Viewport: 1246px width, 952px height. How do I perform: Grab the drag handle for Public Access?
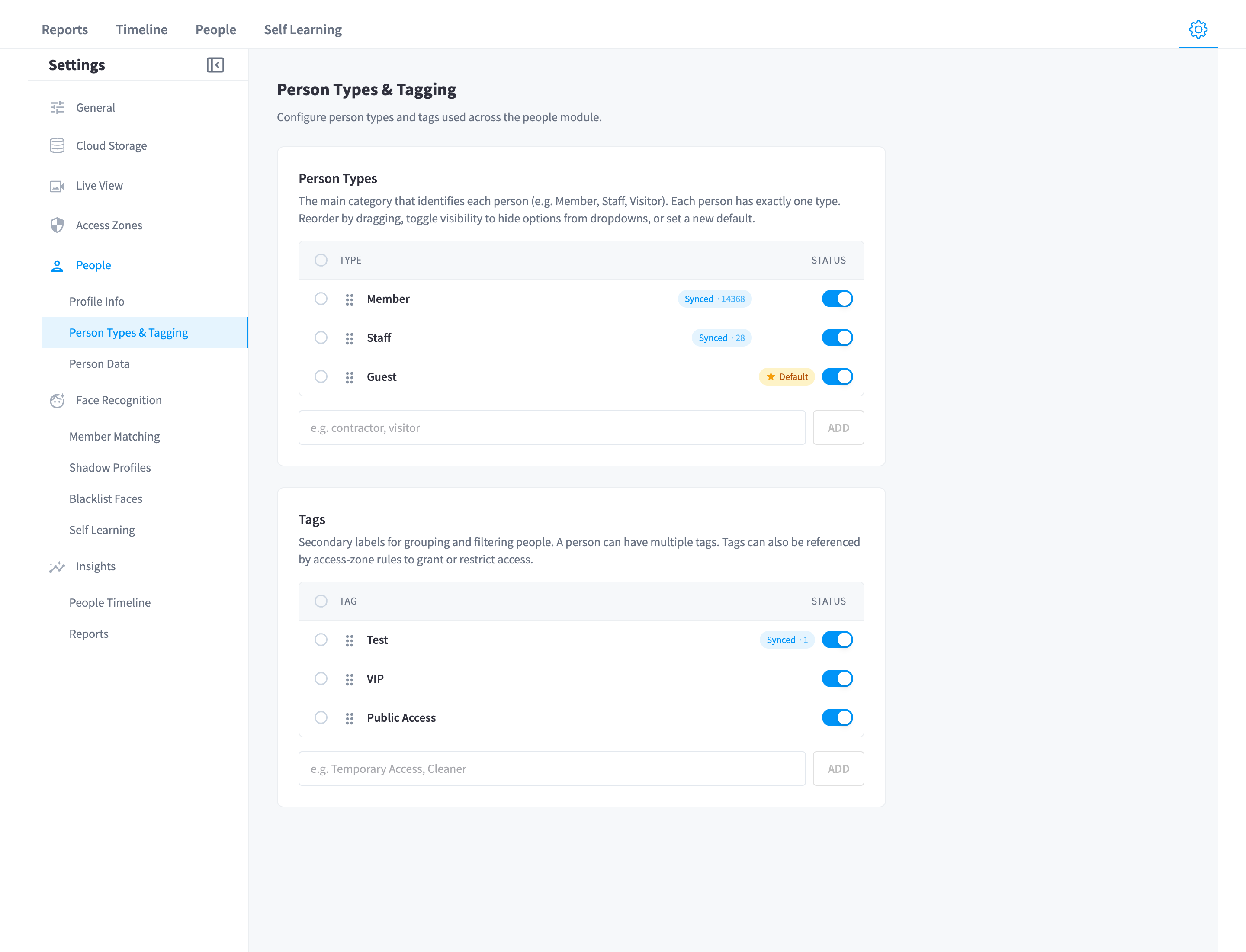pos(350,718)
